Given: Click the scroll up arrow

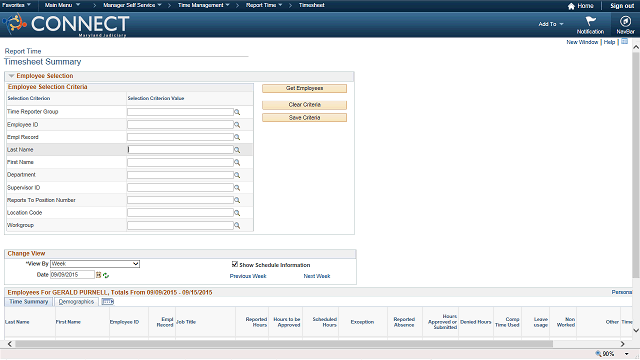Looking at the screenshot, I should pos(636,47).
